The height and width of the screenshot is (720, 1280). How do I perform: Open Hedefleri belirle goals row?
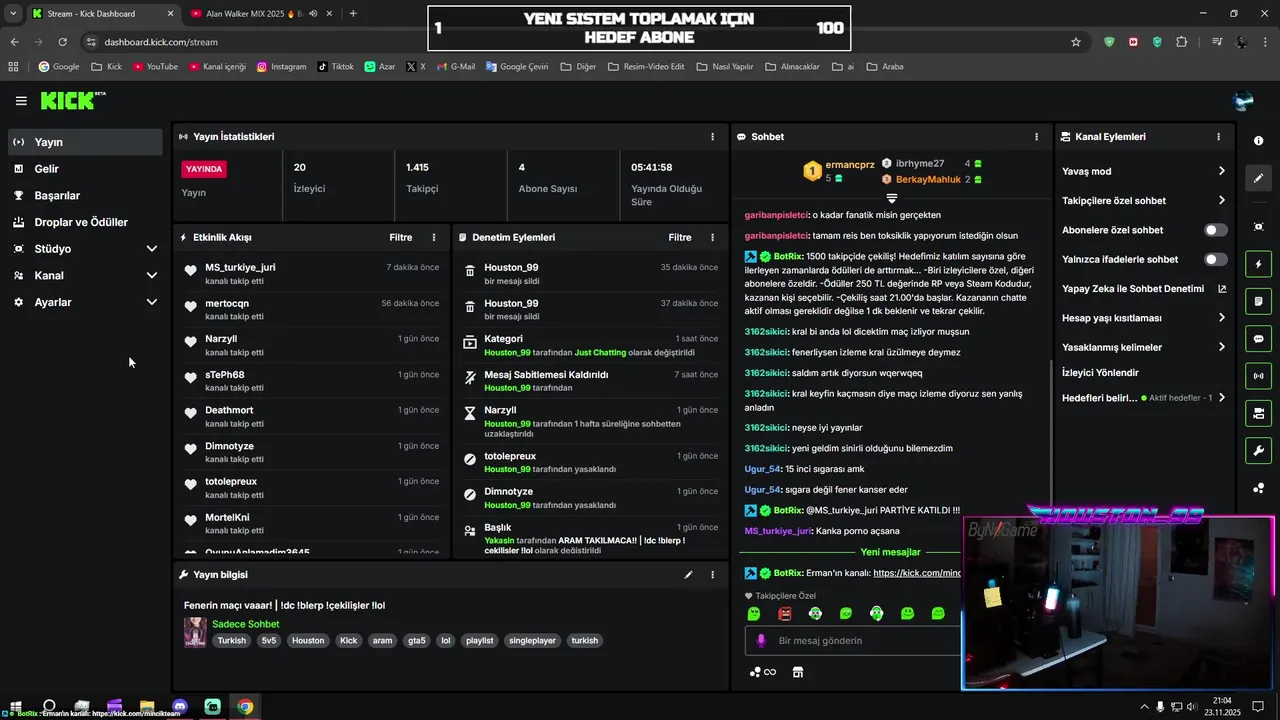1144,398
